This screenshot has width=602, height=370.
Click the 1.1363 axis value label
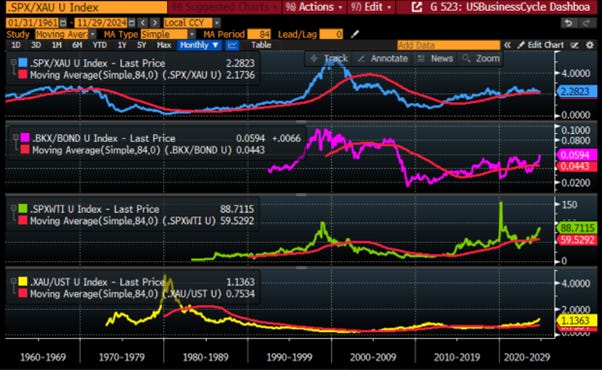click(x=577, y=320)
